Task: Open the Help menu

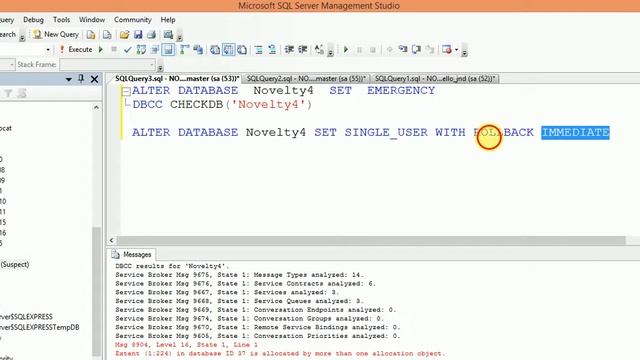Action: pos(168,20)
